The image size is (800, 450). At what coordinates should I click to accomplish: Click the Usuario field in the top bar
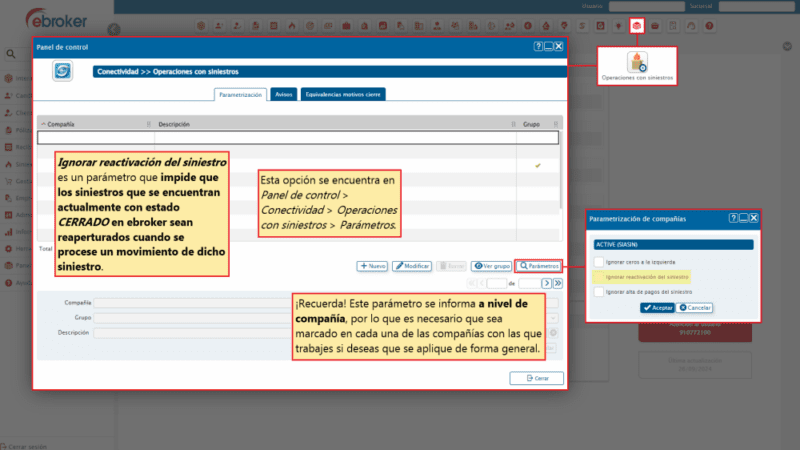646,6
